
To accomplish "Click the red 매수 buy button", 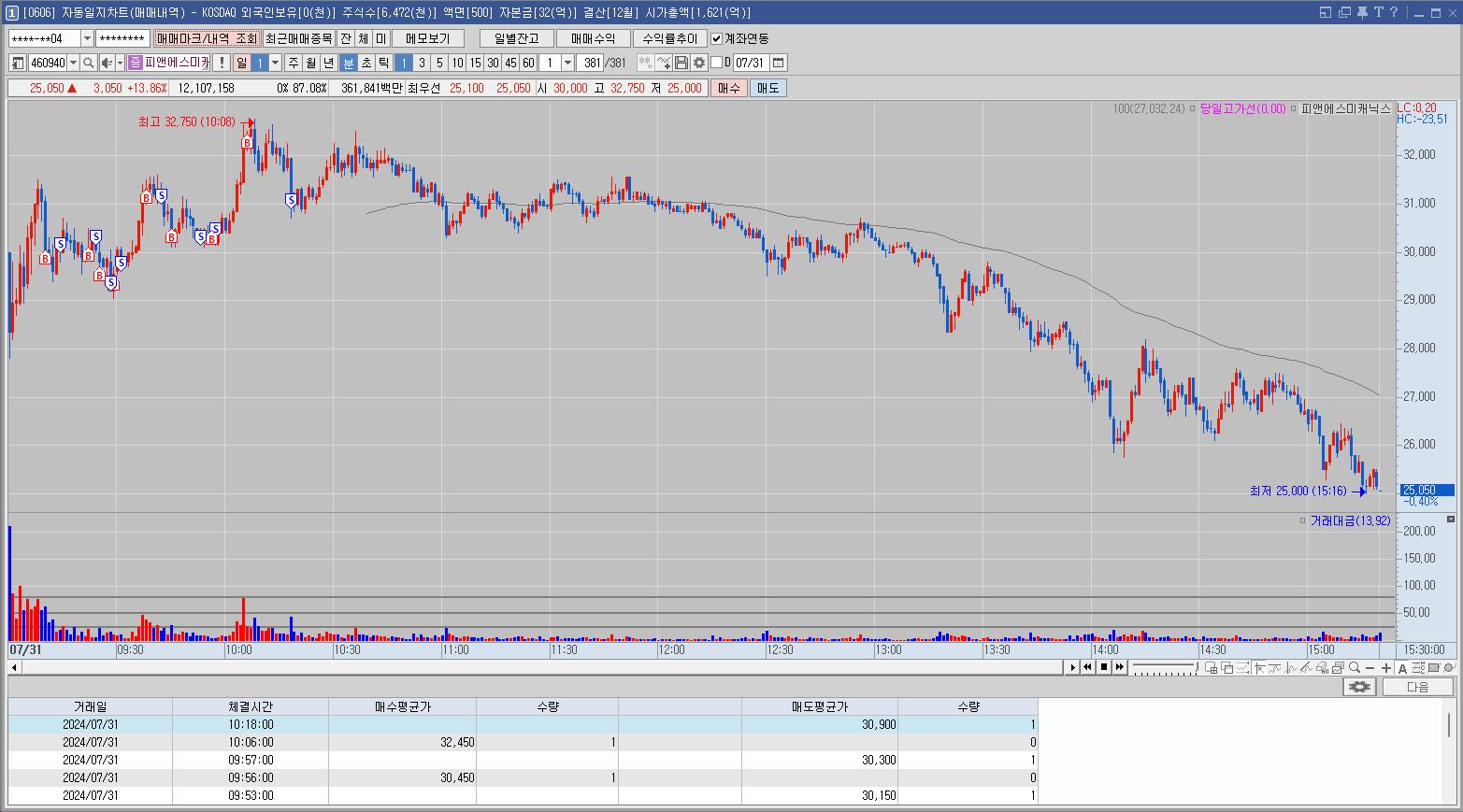I will coord(728,88).
